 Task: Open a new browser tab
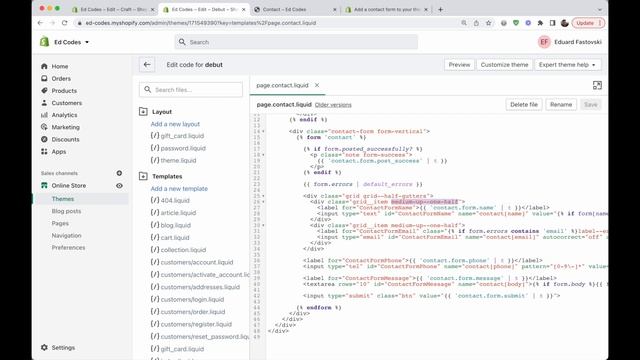coord(440,9)
